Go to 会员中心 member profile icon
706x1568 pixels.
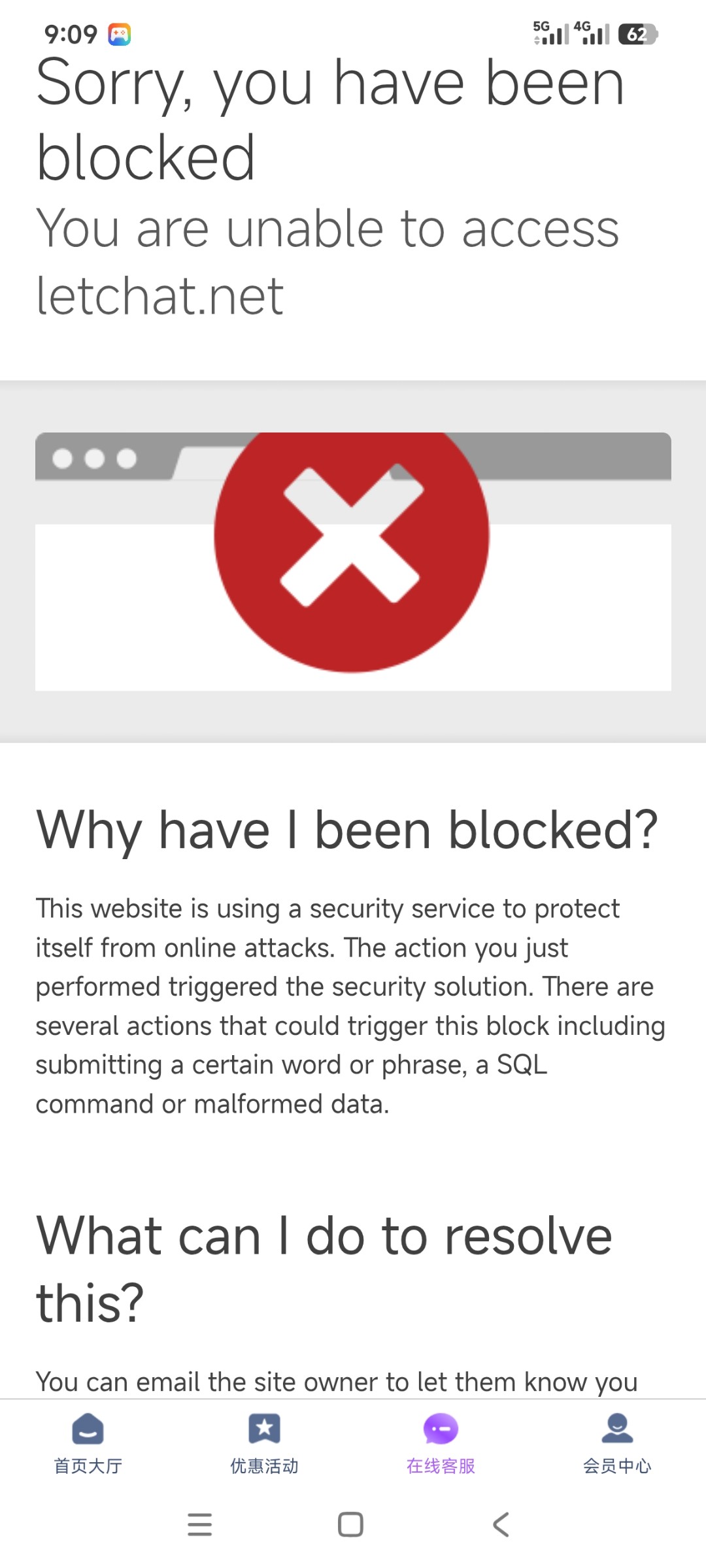click(x=617, y=1429)
